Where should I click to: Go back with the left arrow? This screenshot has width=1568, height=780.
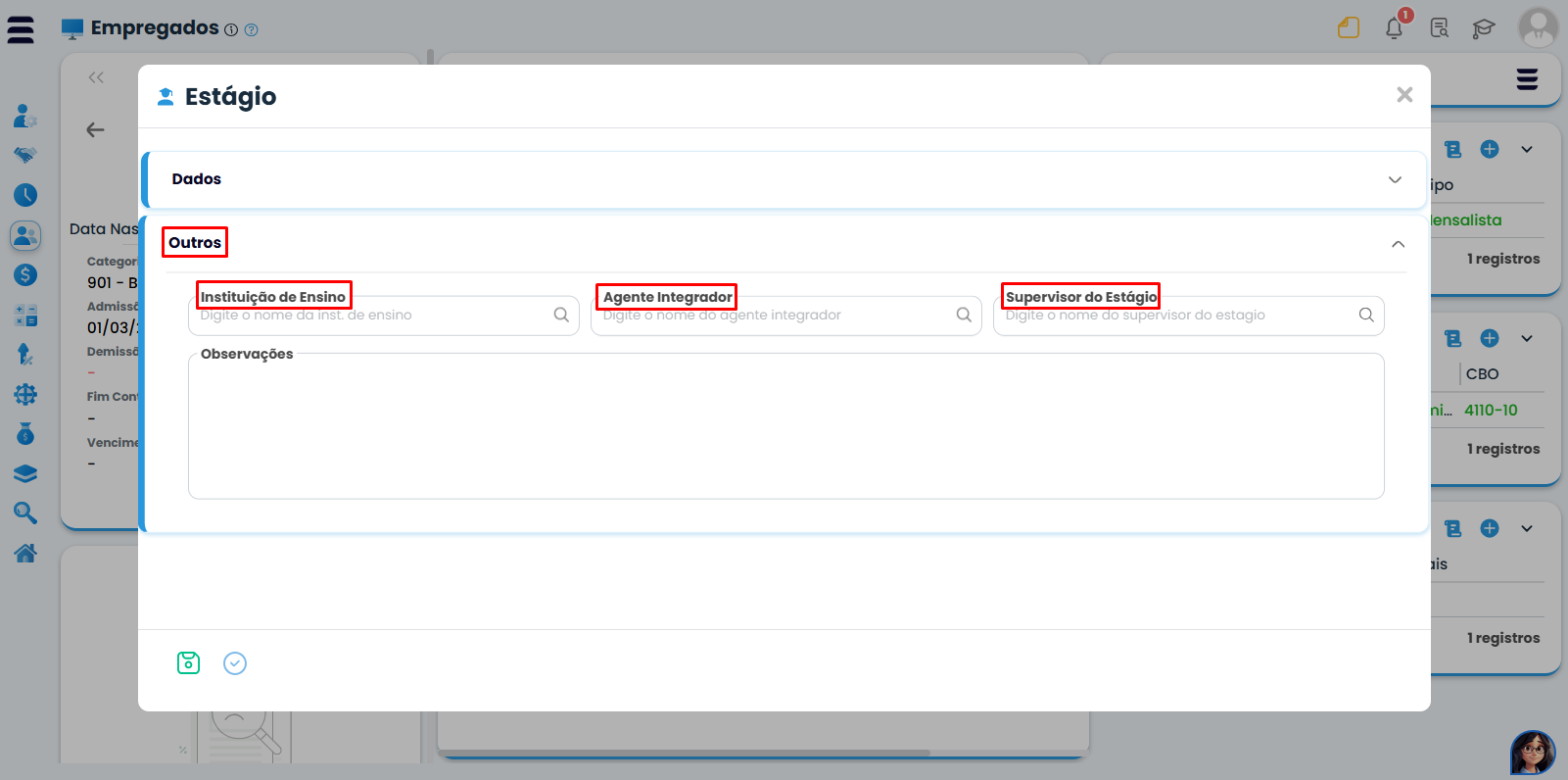(95, 129)
